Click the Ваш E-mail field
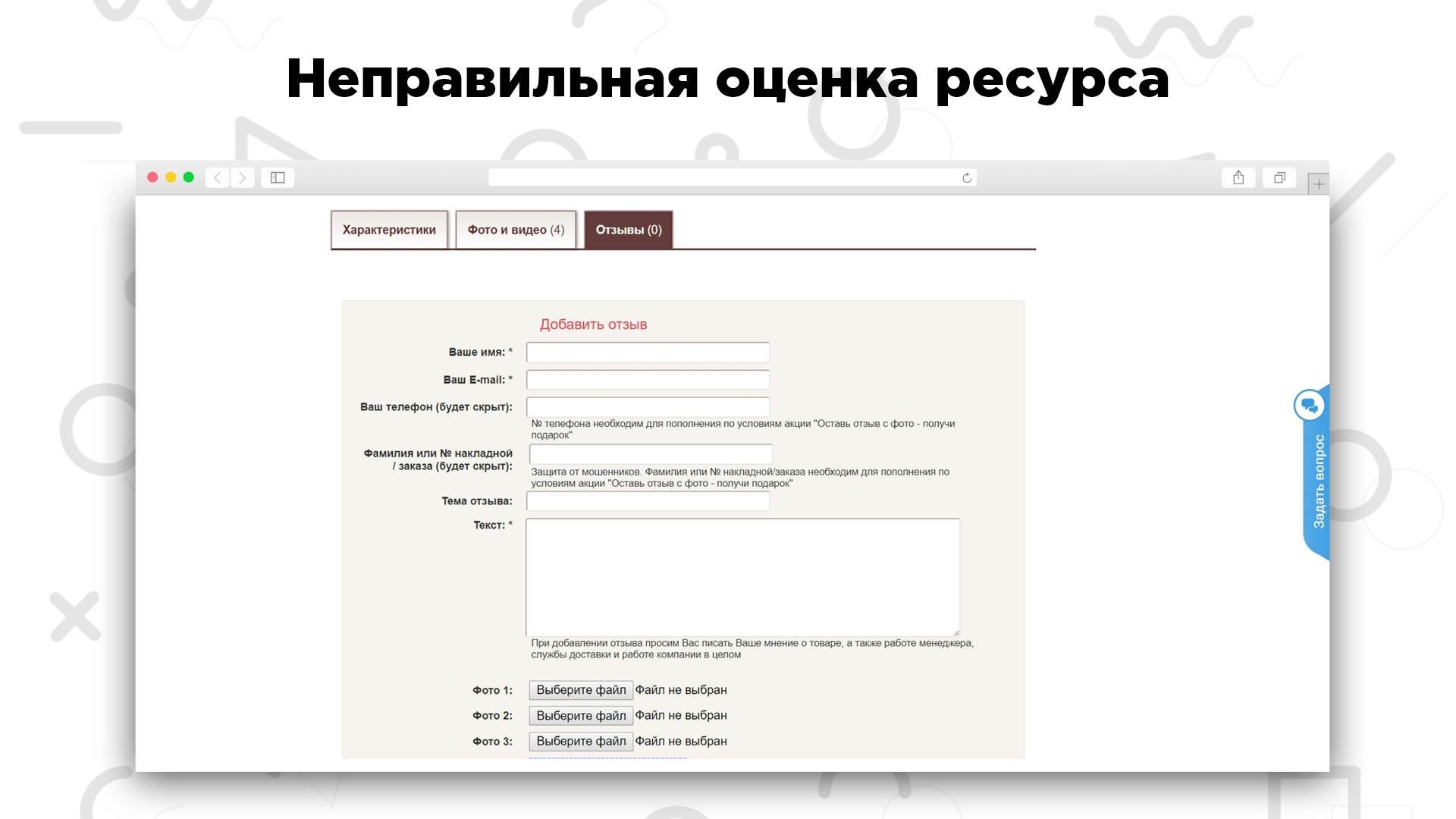The height and width of the screenshot is (819, 1456). coord(648,380)
